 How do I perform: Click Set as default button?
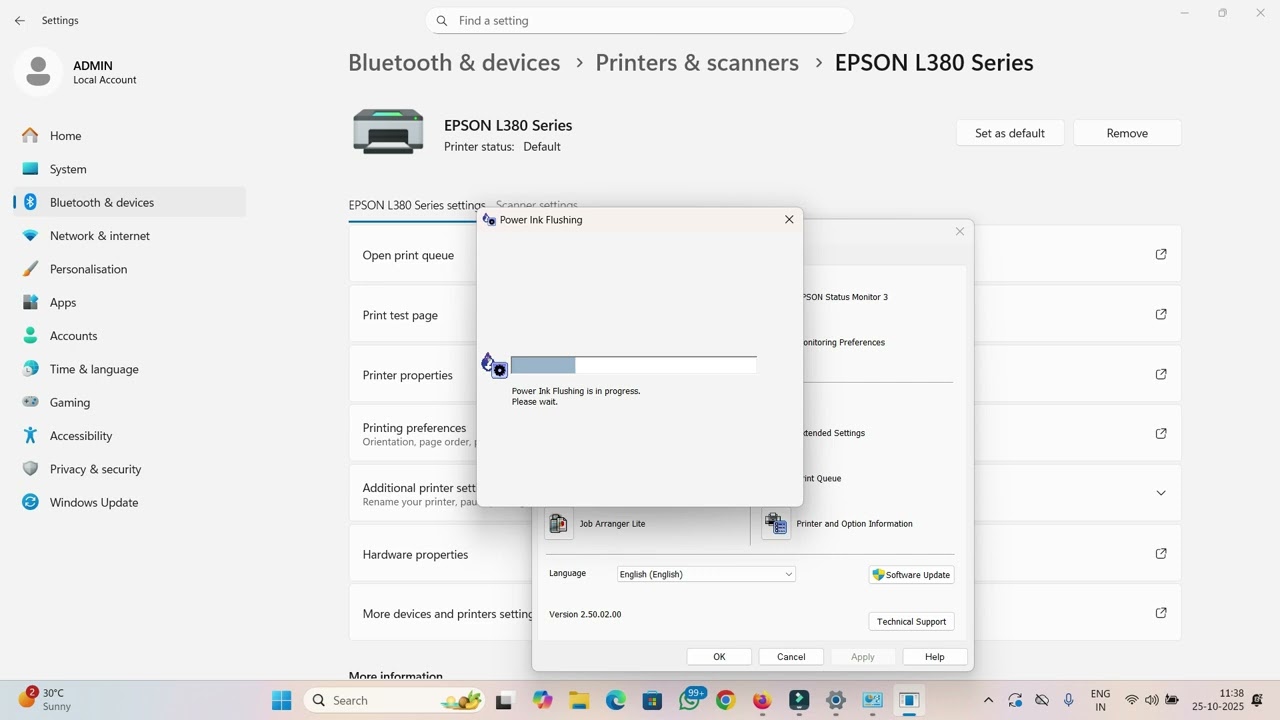1010,133
